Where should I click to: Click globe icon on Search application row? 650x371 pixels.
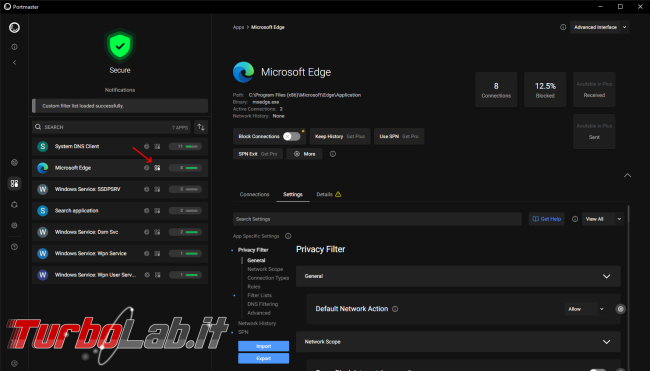coord(147,211)
